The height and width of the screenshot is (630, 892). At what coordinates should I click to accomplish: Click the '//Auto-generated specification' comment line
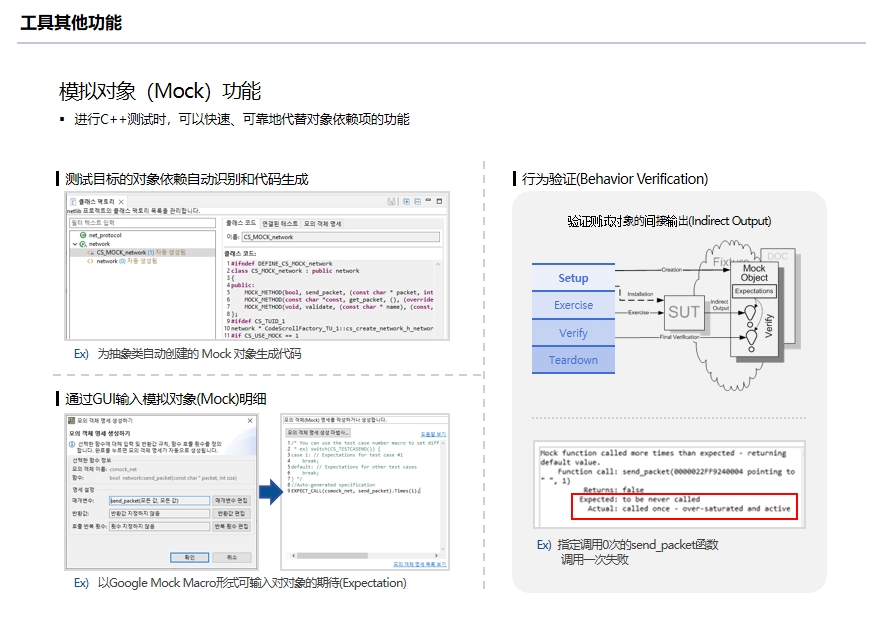coord(332,485)
